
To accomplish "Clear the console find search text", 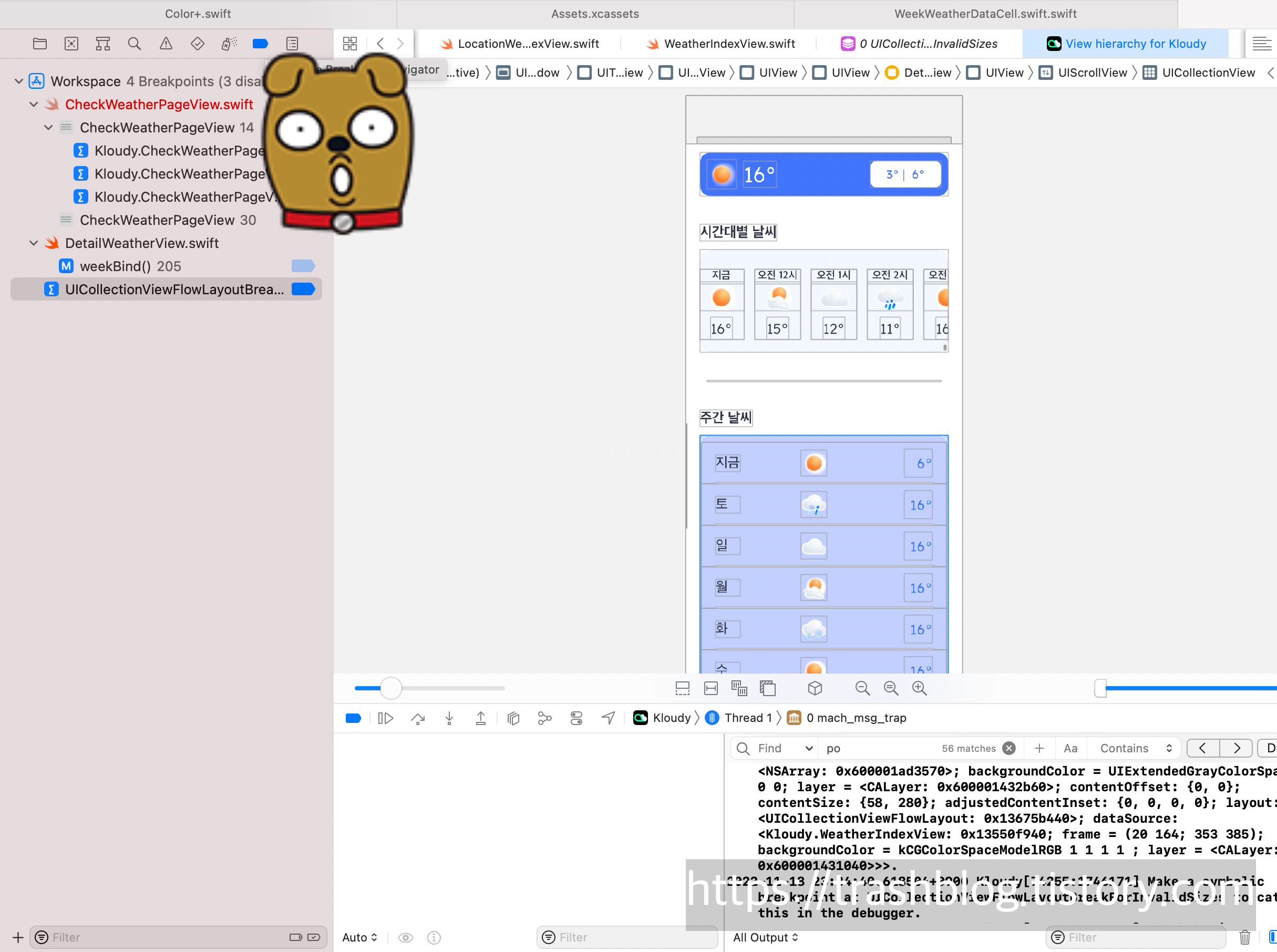I will [1009, 749].
